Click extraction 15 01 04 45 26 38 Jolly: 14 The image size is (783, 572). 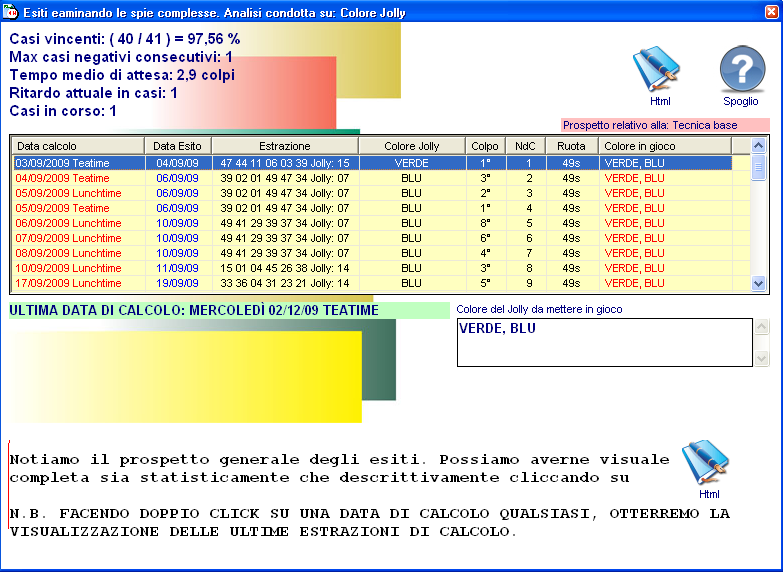coord(285,268)
